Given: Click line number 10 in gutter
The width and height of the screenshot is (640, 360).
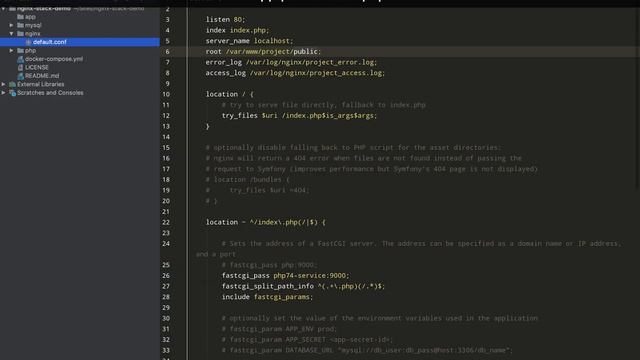Looking at the screenshot, I should (166, 94).
